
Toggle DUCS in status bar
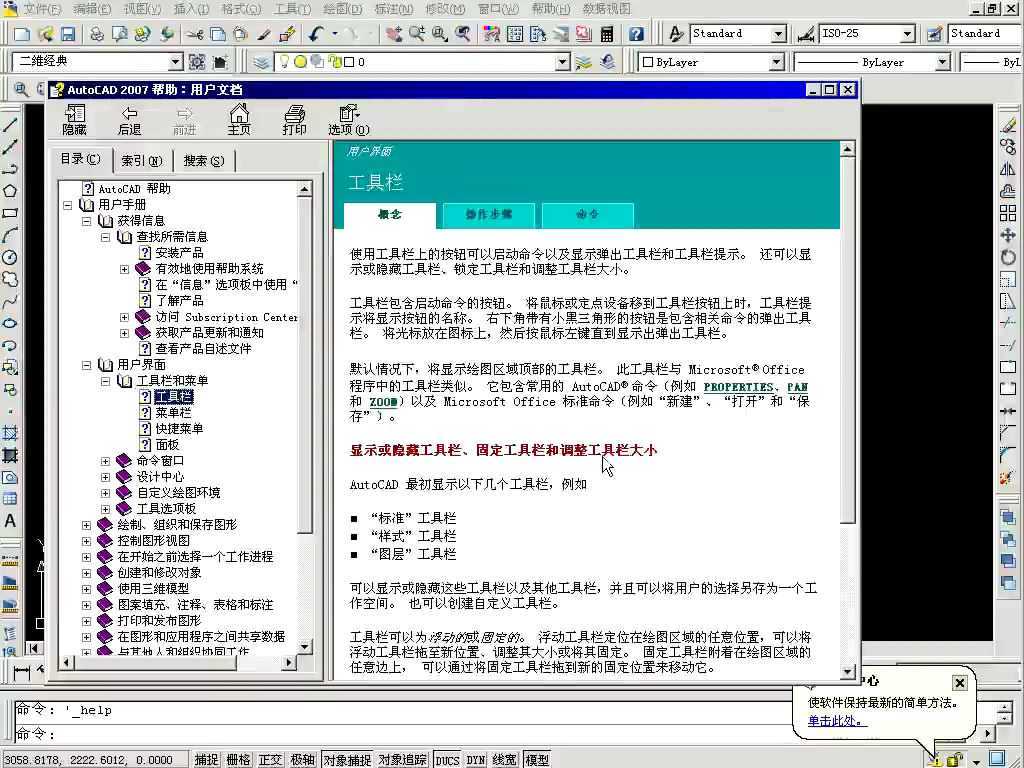447,760
